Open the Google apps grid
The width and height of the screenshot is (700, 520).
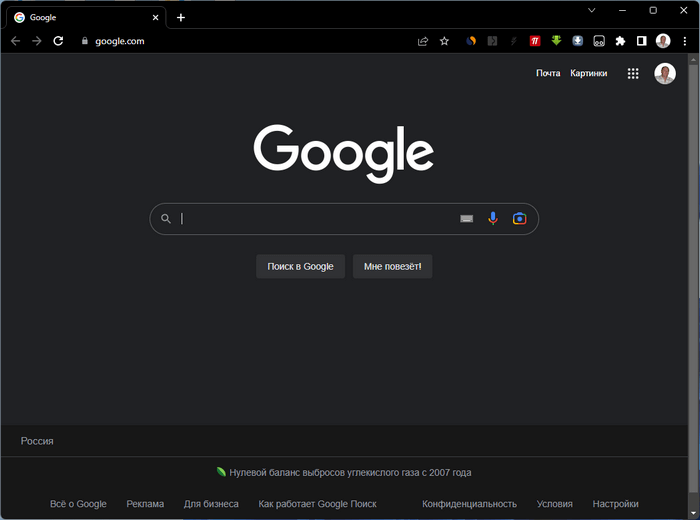pyautogui.click(x=633, y=74)
